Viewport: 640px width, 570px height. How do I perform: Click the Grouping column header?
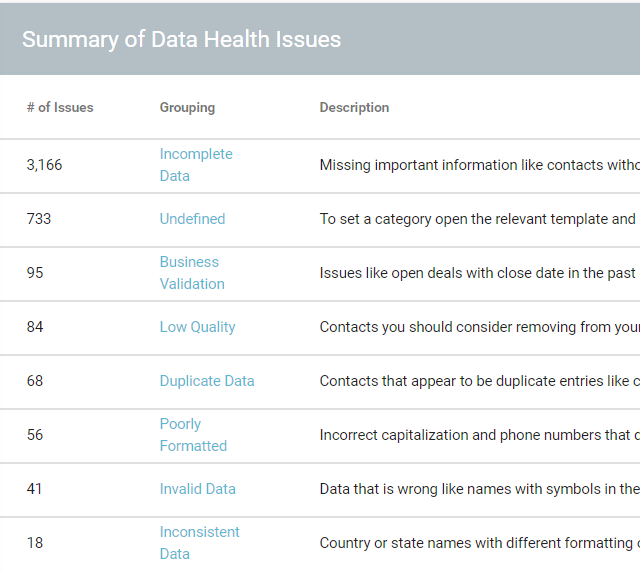pos(187,107)
